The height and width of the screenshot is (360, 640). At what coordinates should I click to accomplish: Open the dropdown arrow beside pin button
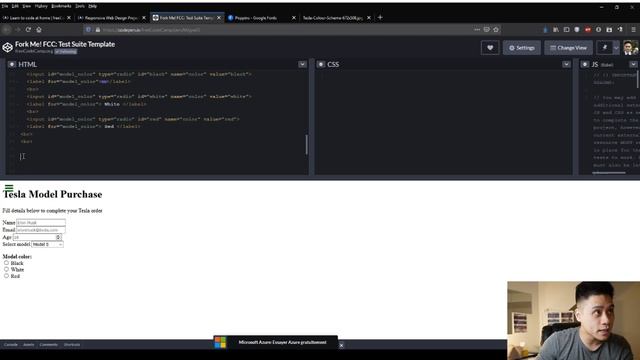[x=616, y=48]
